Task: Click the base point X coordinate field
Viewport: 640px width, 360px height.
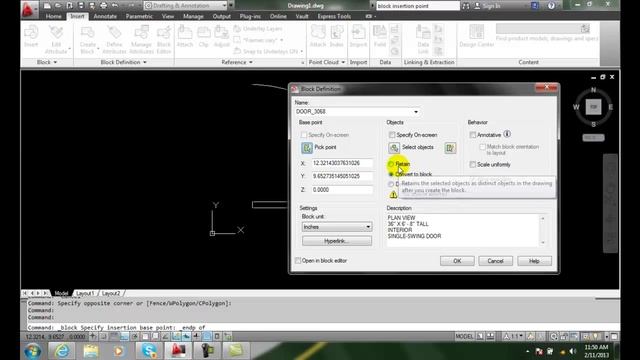Action: (342, 163)
